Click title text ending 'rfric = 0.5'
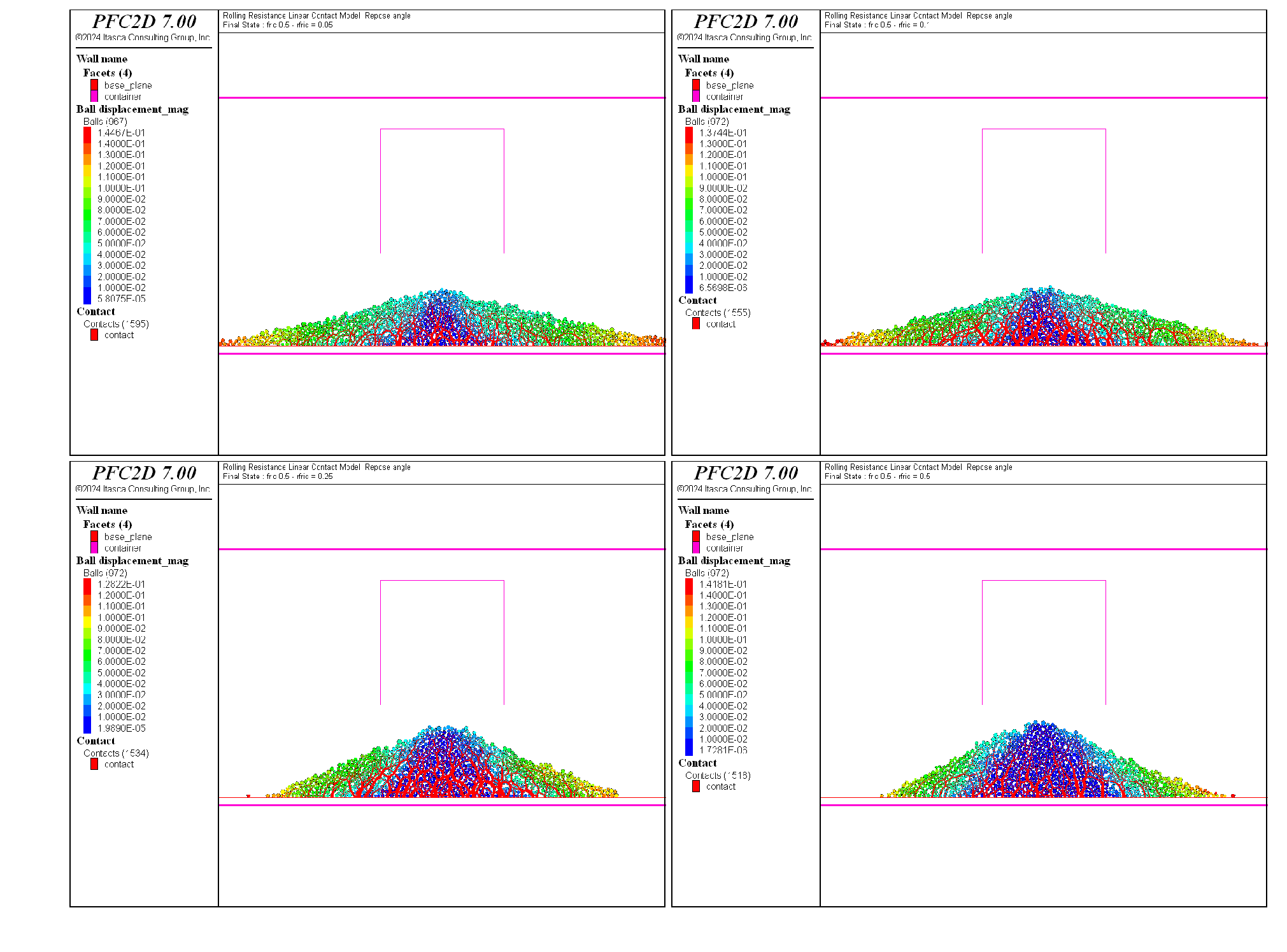Screen dimensions: 1287x952 [877, 476]
